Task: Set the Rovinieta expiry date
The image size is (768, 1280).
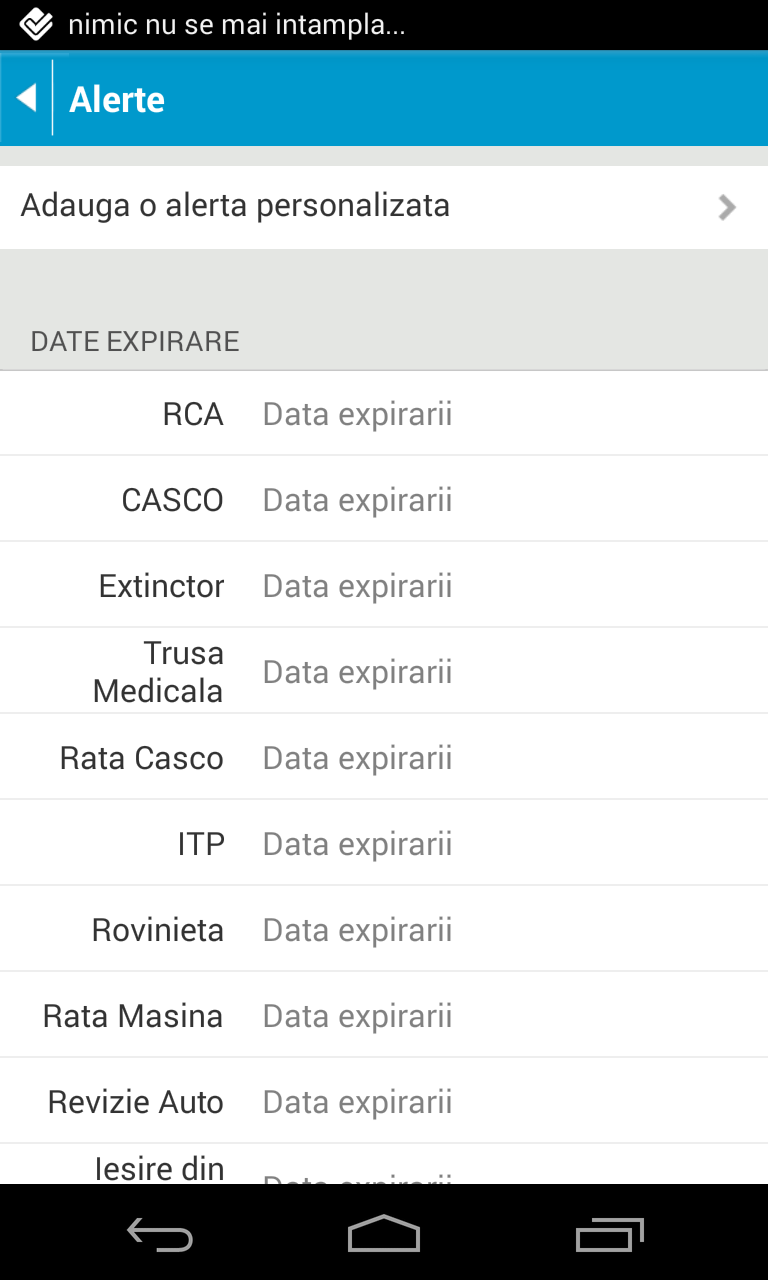Action: (357, 930)
